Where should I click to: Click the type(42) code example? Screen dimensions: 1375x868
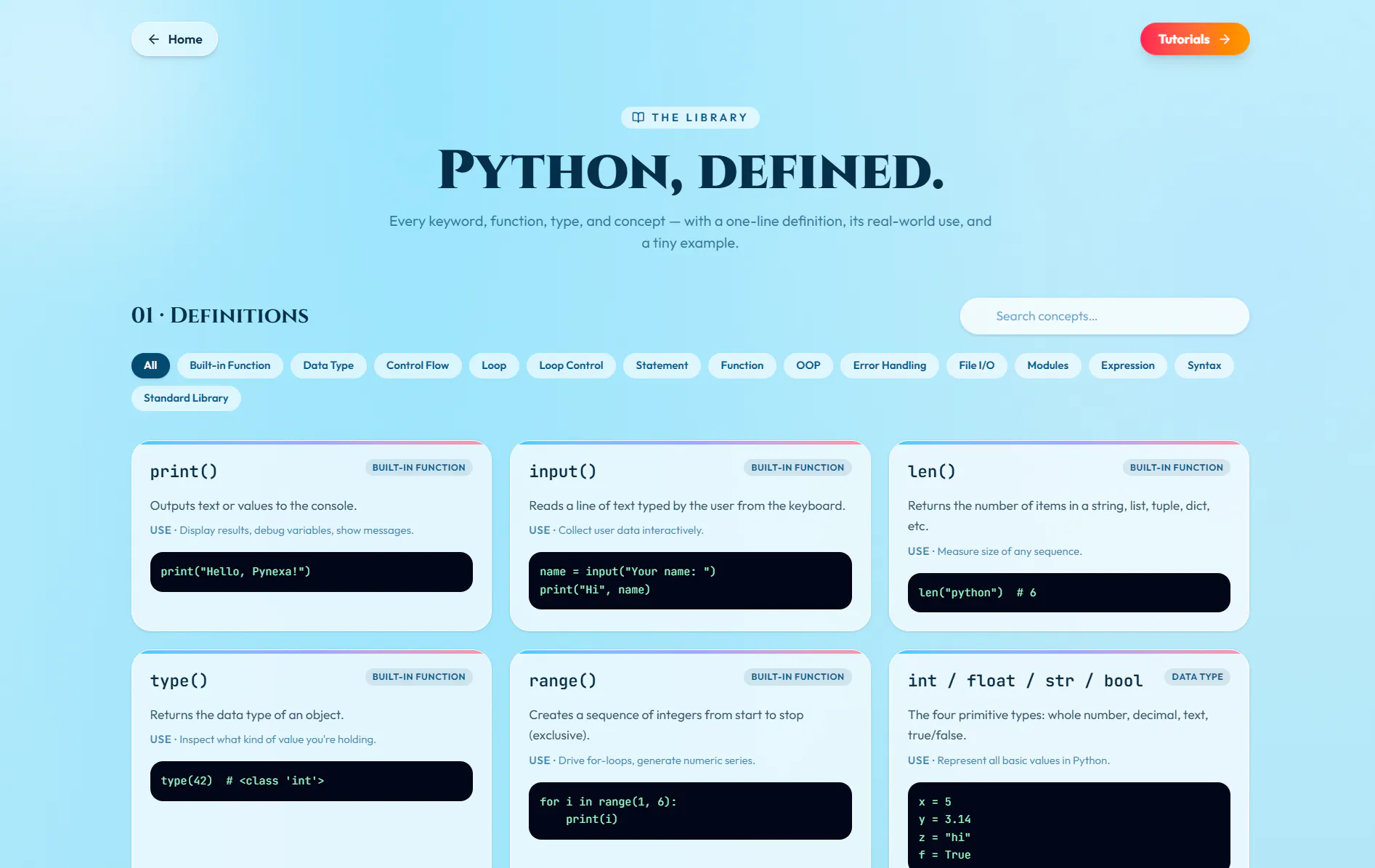pyautogui.click(x=312, y=781)
